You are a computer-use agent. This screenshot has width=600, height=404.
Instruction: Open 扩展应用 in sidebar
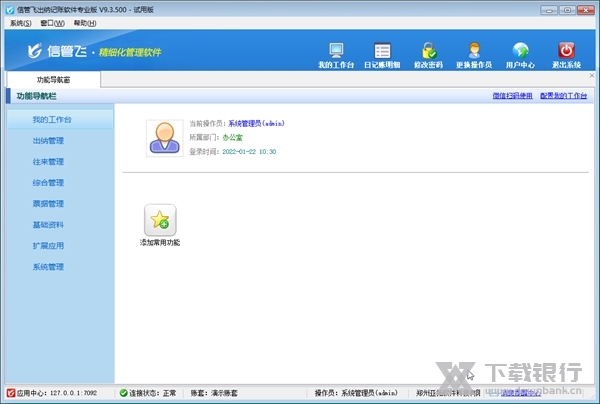pyautogui.click(x=48, y=246)
